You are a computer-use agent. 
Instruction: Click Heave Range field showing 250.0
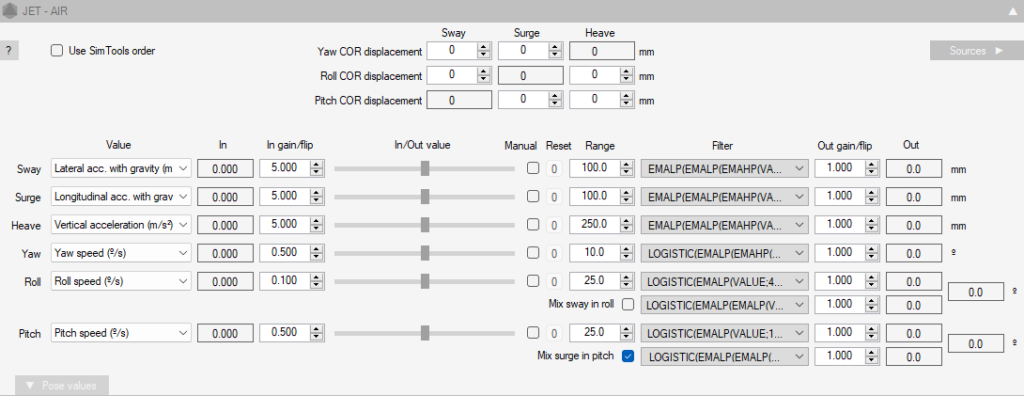[595, 224]
